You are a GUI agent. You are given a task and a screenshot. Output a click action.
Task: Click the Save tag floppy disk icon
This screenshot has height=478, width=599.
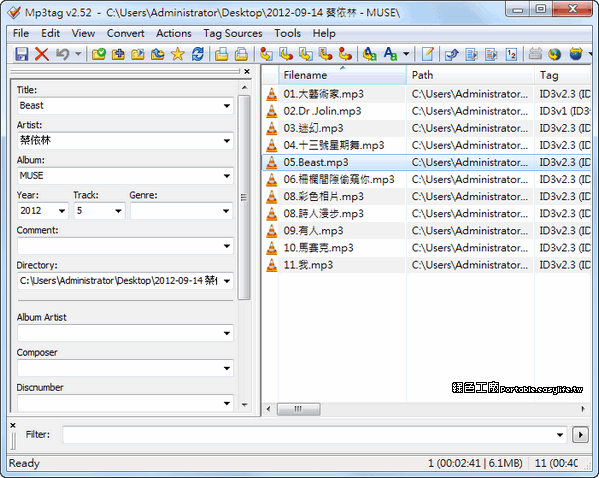click(x=22, y=54)
